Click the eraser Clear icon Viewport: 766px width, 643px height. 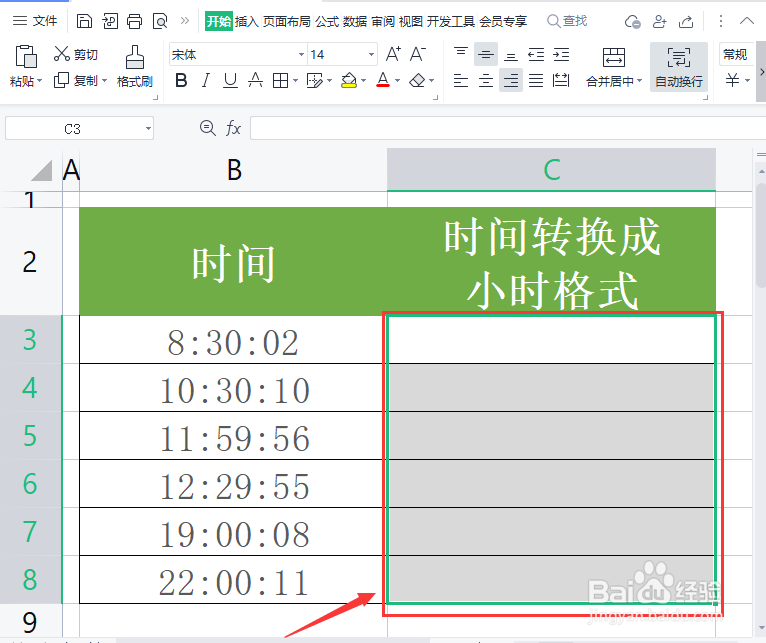[417, 80]
